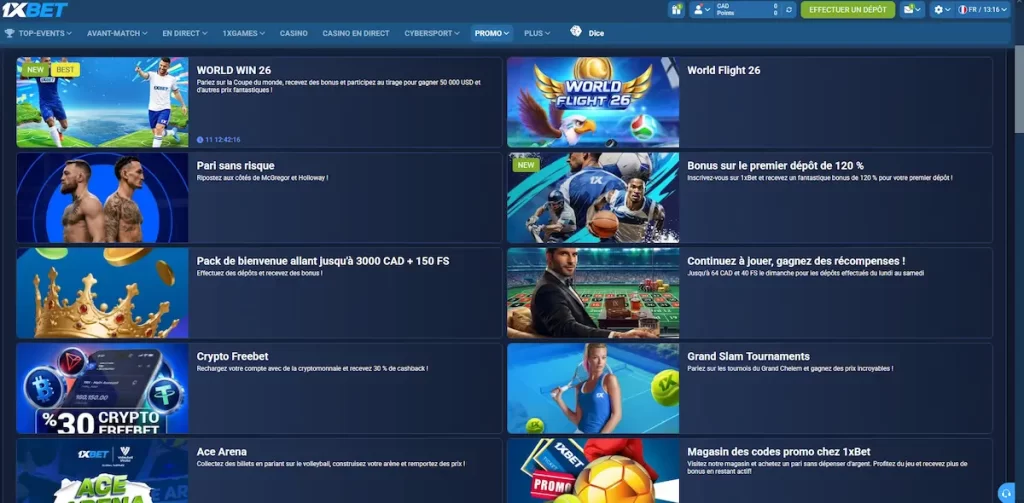Screen dimensions: 1024x503
Task: Open Bonus sur le premier dépôt de 120 %
Action: click(x=775, y=166)
